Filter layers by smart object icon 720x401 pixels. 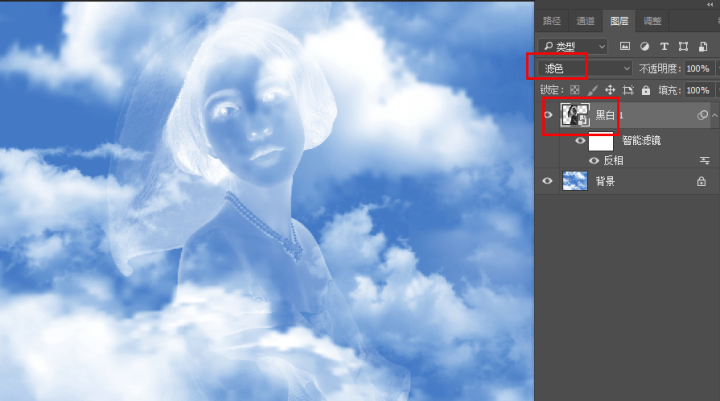(x=702, y=46)
